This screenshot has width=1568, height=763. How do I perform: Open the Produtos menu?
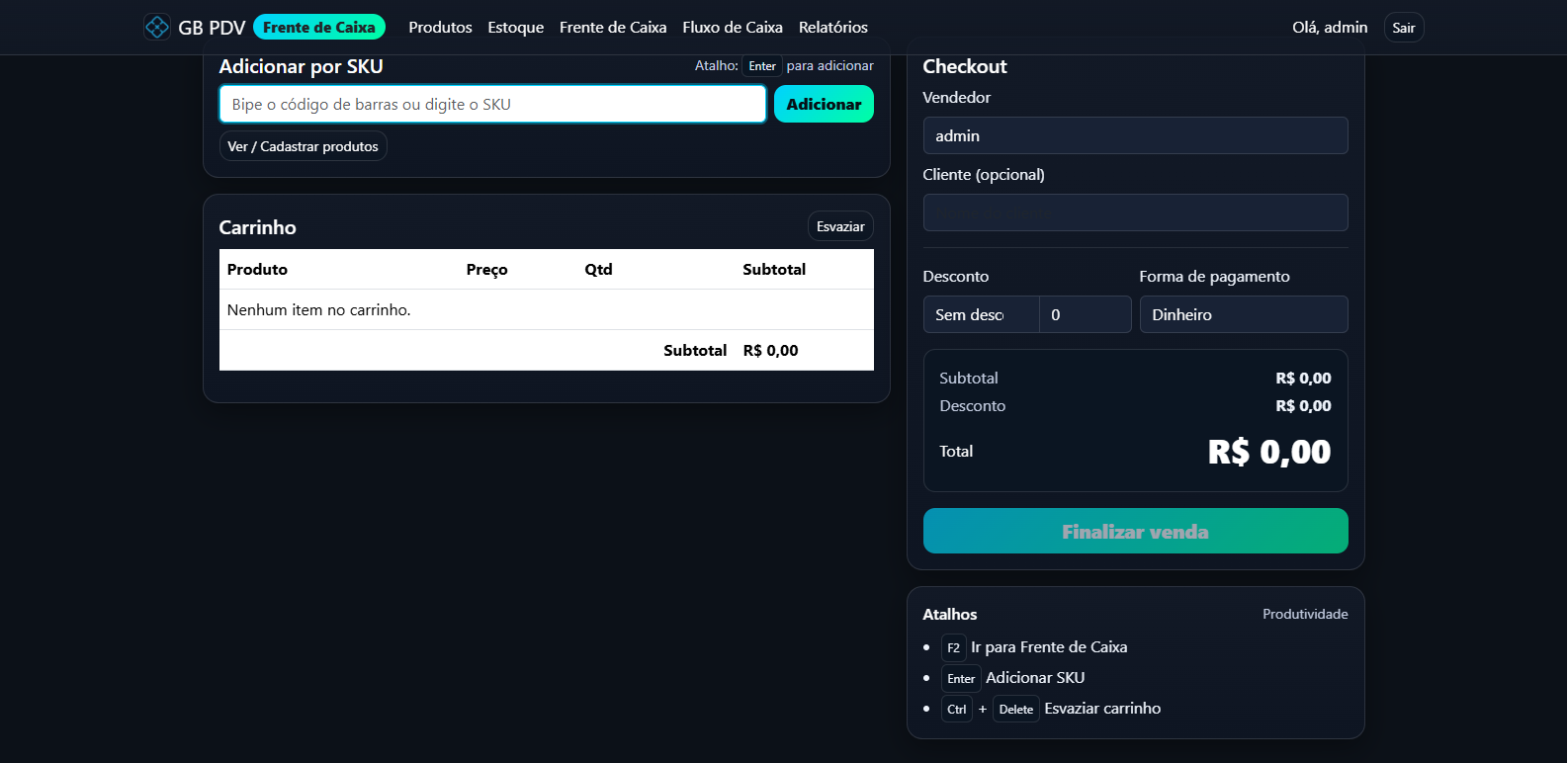click(x=440, y=28)
